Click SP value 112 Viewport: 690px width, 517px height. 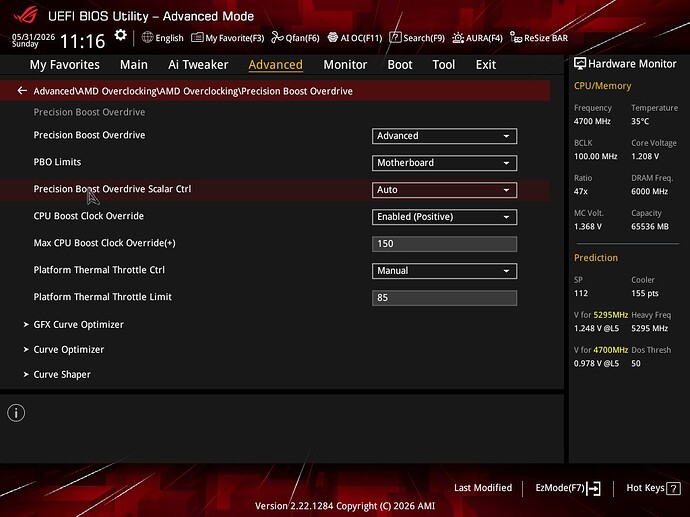[581, 293]
